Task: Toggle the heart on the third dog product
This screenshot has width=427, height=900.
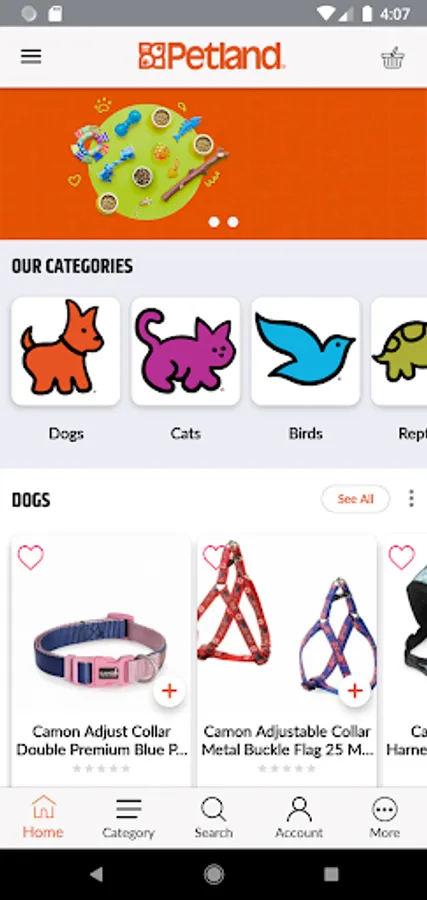Action: tap(401, 557)
